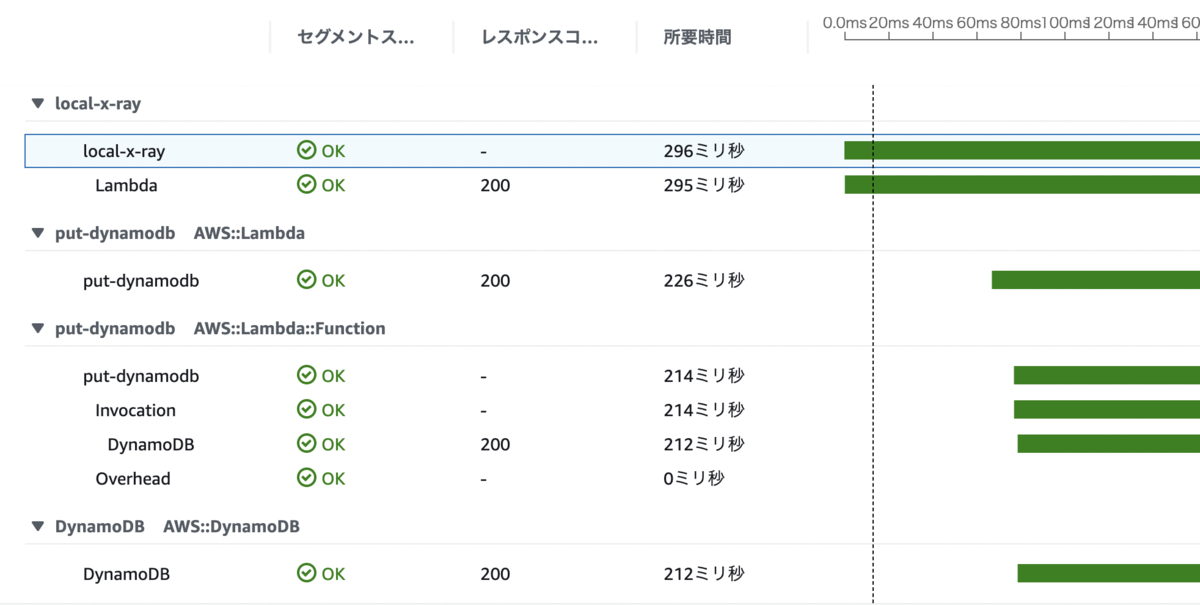
Task: Click the OK icon for put-dynamodb Function segment
Action: pyautogui.click(x=305, y=375)
